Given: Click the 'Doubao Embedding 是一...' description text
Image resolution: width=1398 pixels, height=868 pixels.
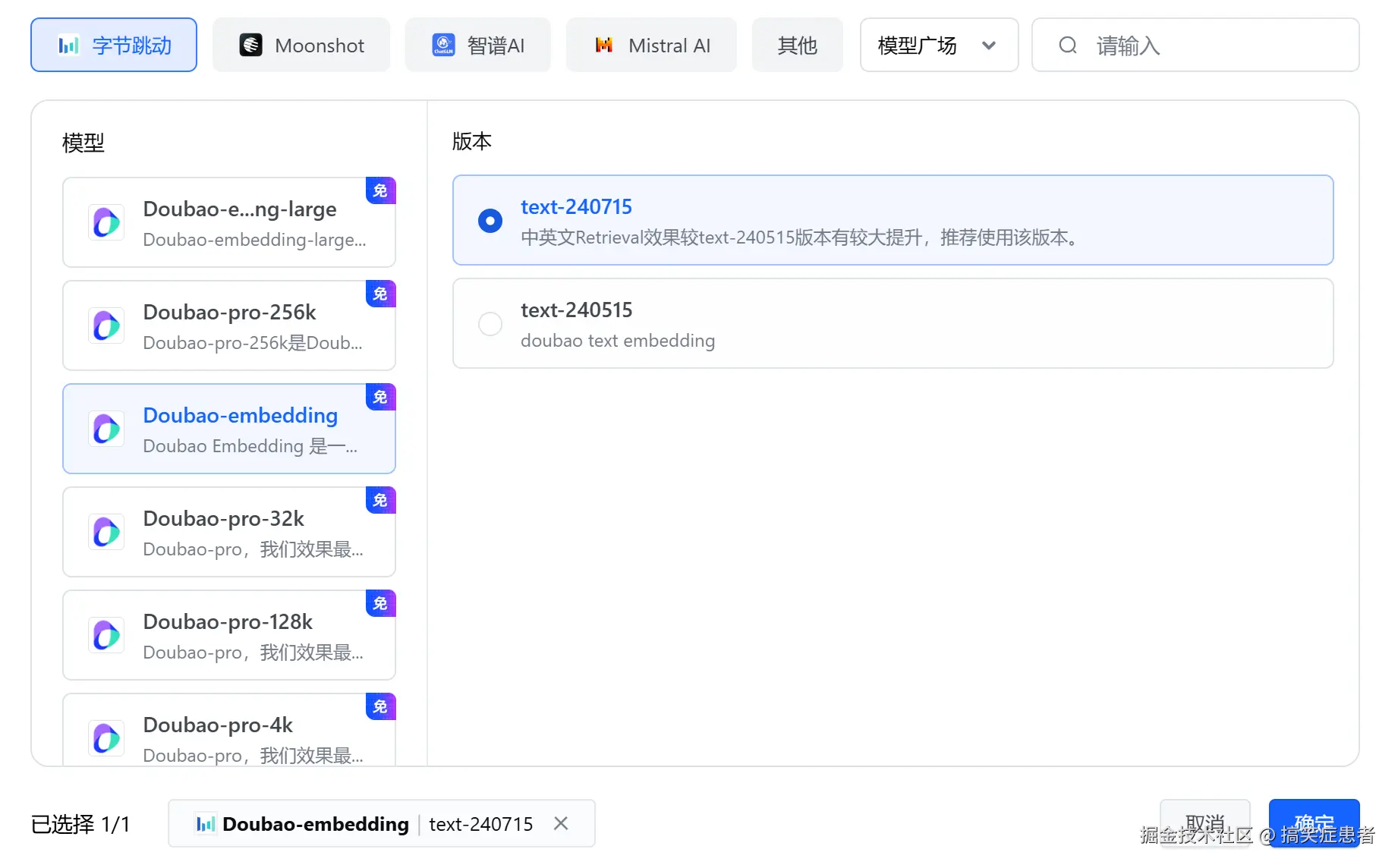Looking at the screenshot, I should tap(250, 446).
